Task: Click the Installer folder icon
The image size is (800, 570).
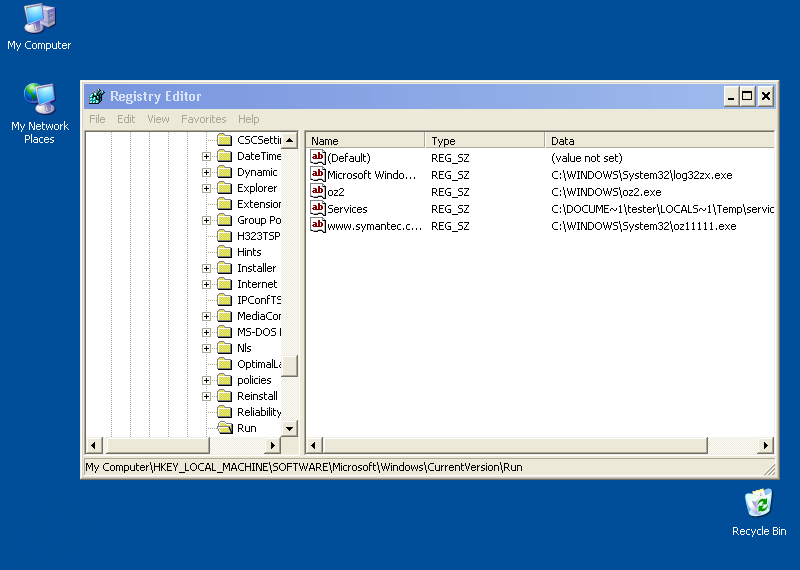Action: click(224, 268)
